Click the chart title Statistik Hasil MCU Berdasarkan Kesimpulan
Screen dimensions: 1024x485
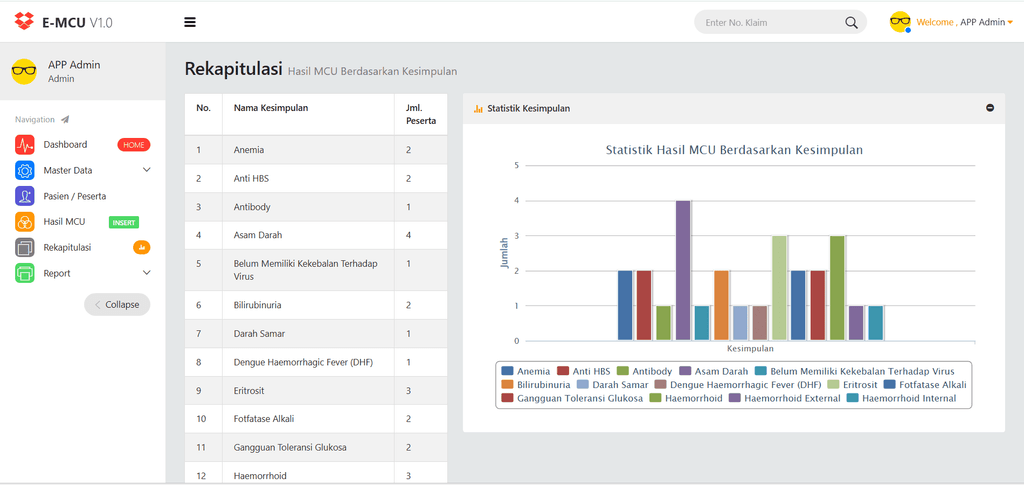click(734, 150)
